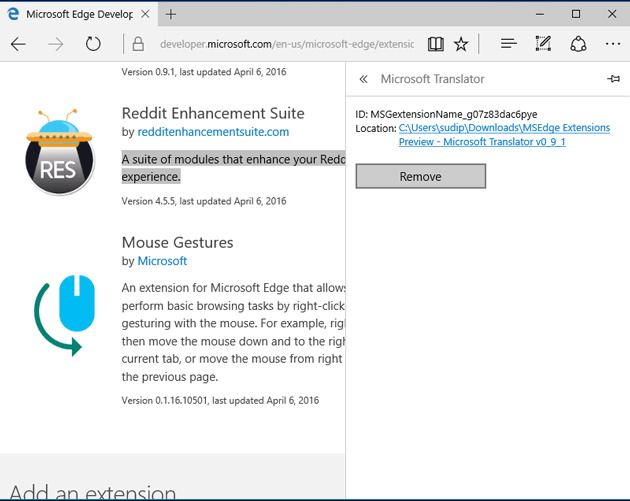This screenshot has width=630, height=501.
Task: Click the Mouse Gestures mouse icon
Action: (x=64, y=315)
